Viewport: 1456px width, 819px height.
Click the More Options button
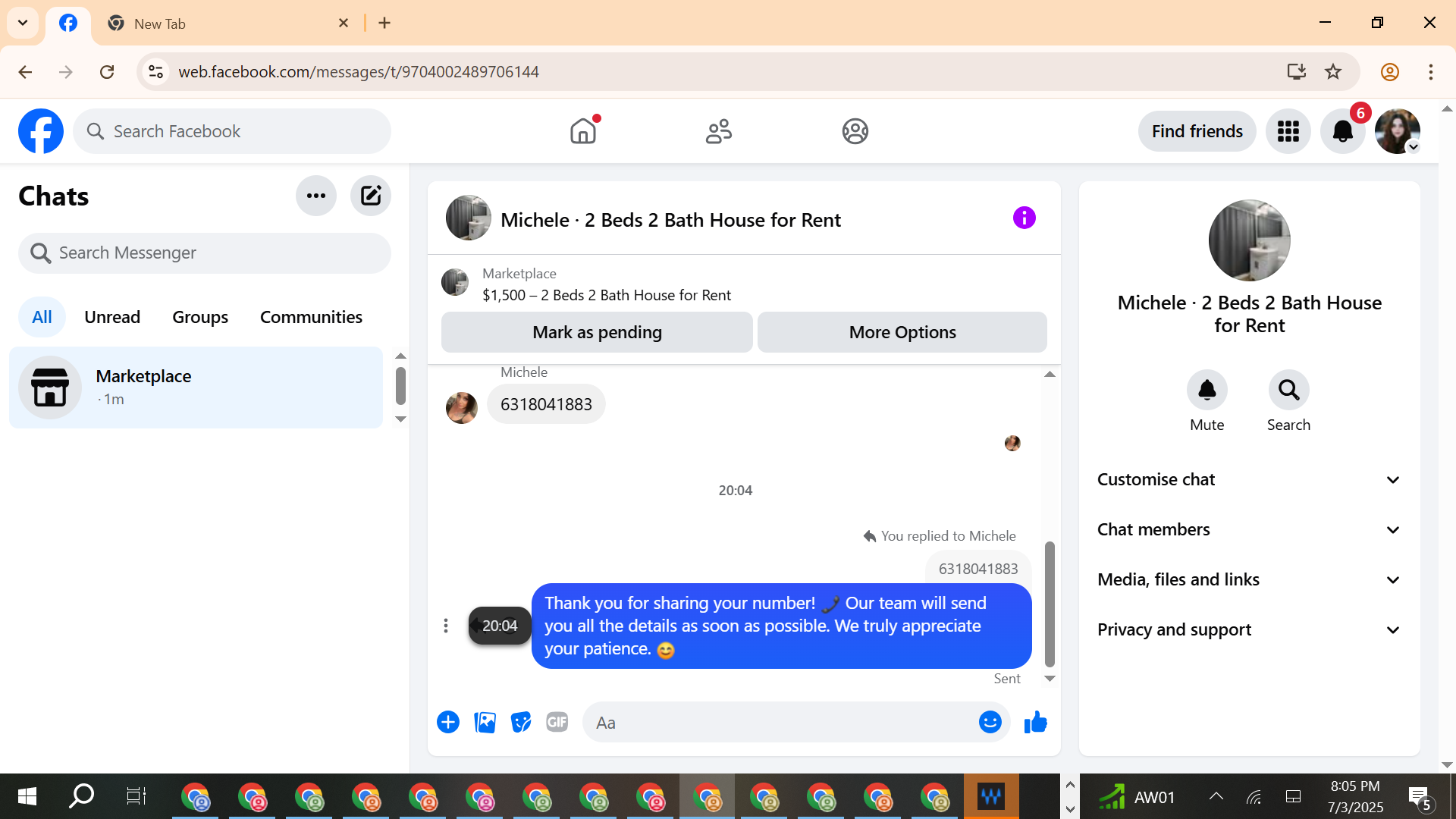pyautogui.click(x=902, y=332)
